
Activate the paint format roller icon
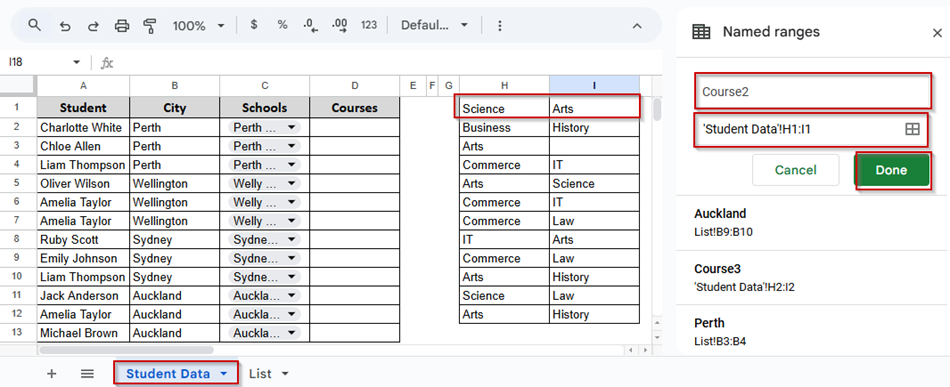click(x=150, y=25)
